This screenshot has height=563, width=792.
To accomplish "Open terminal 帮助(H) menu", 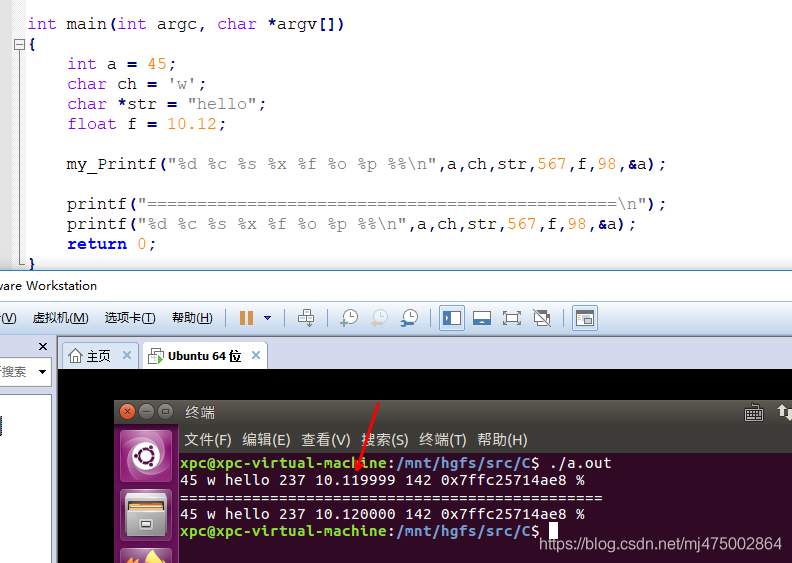I will point(502,440).
